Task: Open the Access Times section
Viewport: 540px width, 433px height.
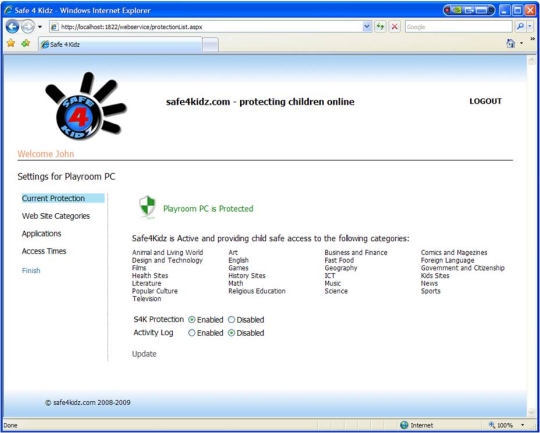Action: click(x=44, y=251)
